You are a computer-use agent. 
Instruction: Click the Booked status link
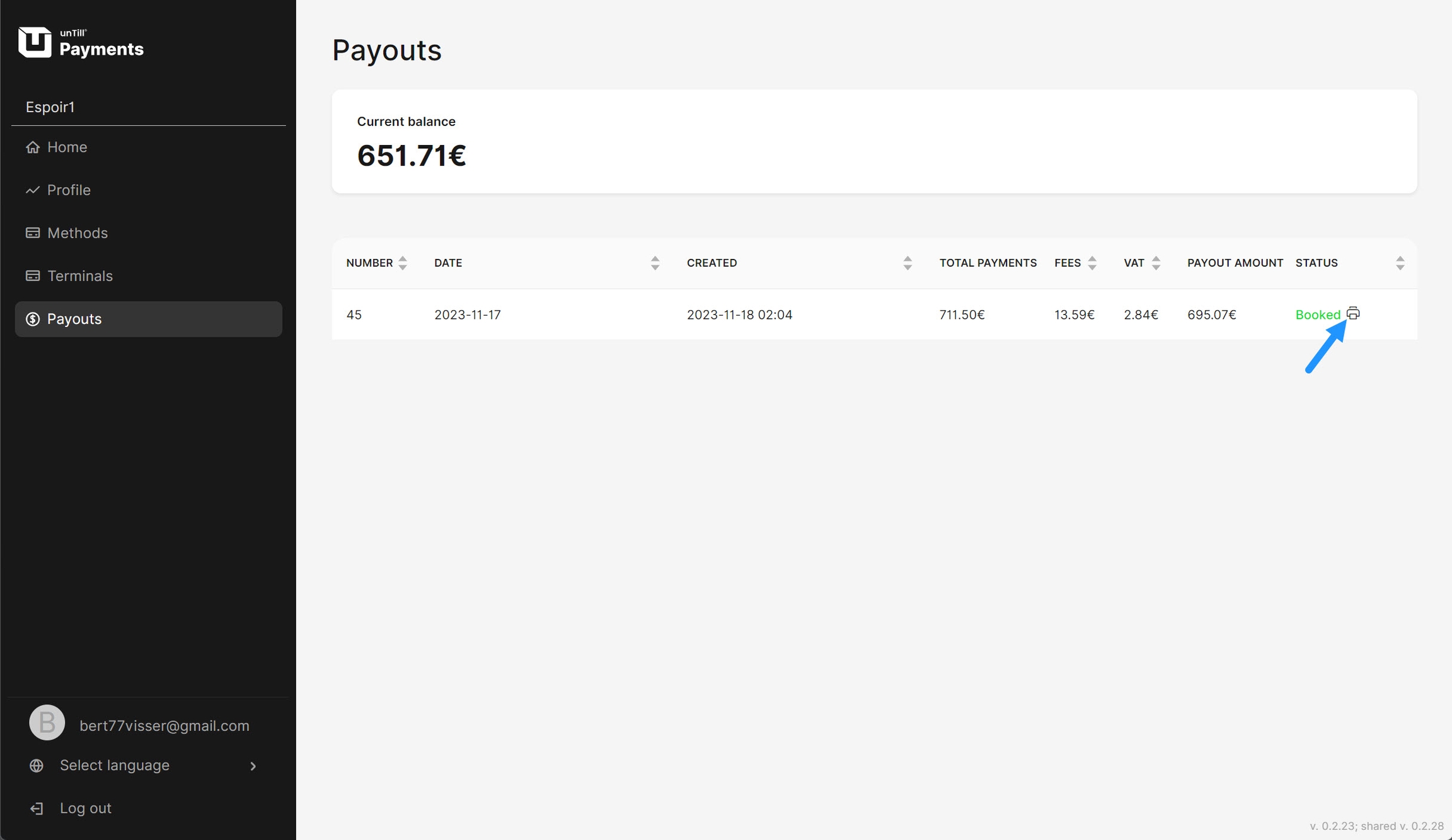point(1317,314)
